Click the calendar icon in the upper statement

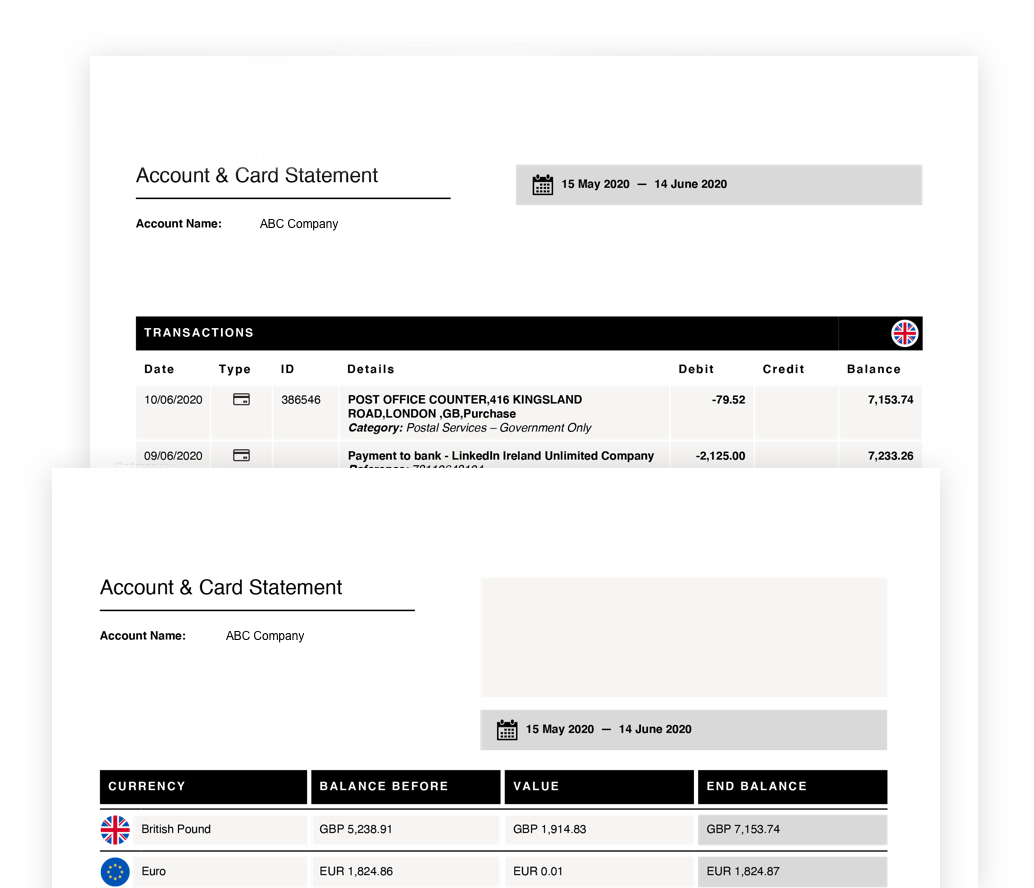point(543,185)
